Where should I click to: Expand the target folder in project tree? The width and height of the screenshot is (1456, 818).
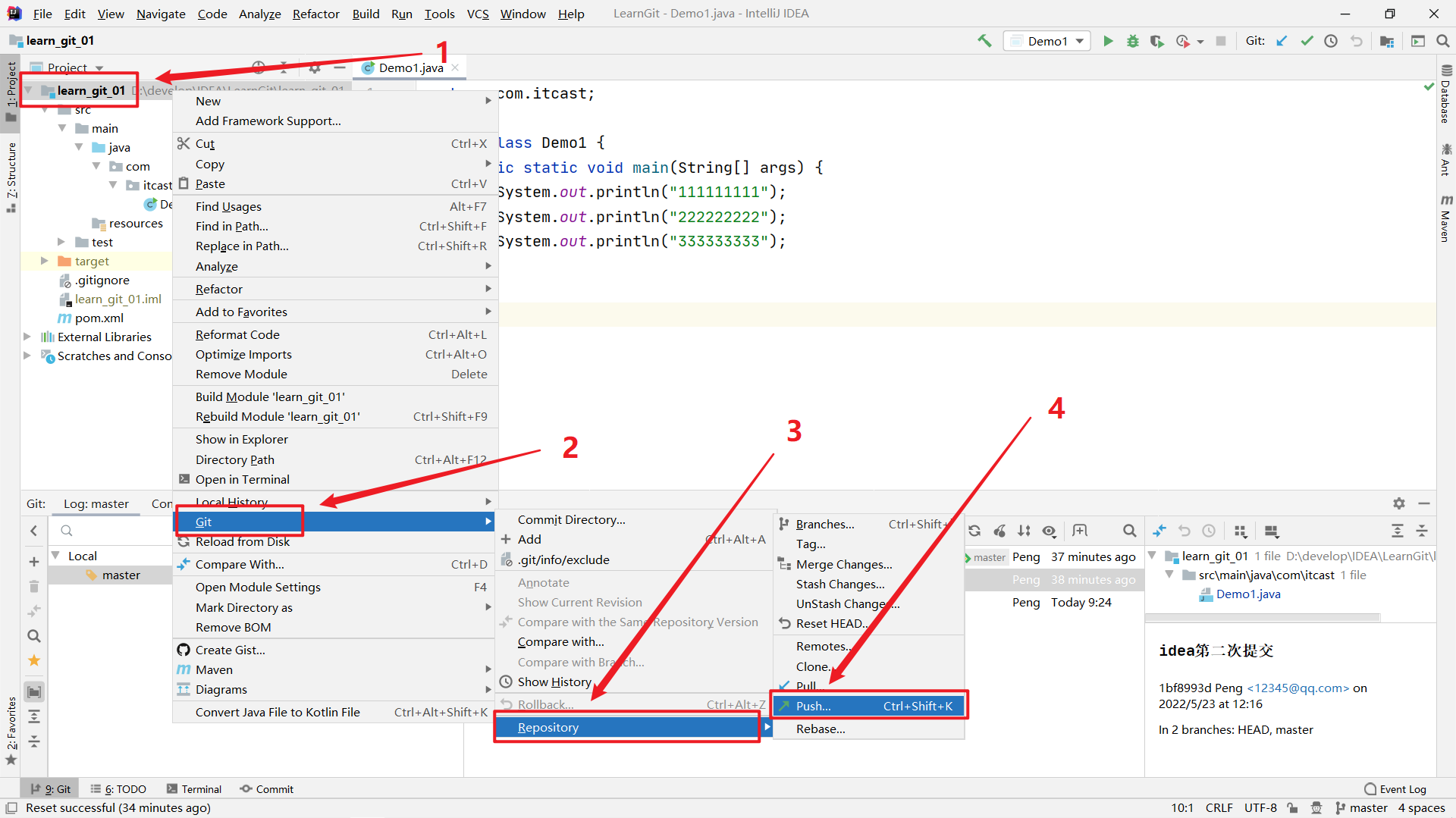coord(44,261)
